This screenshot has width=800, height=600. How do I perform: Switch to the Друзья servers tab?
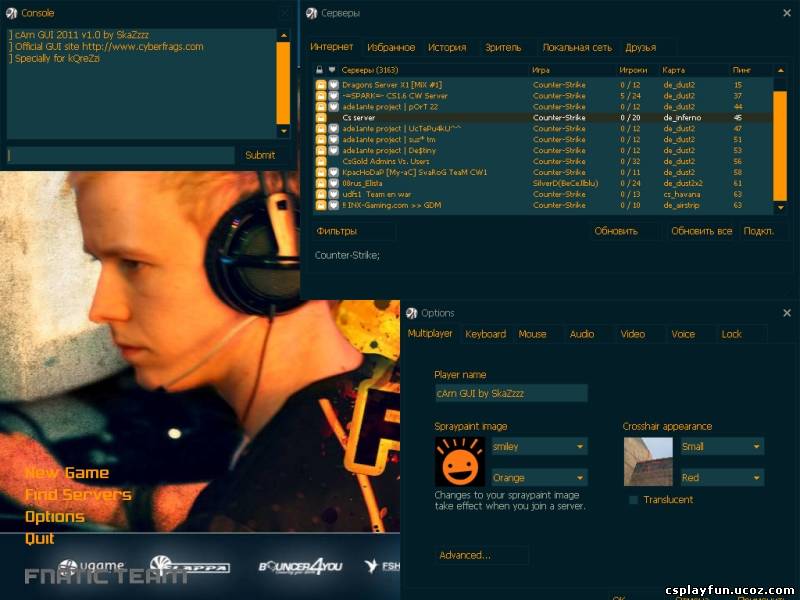tap(640, 47)
